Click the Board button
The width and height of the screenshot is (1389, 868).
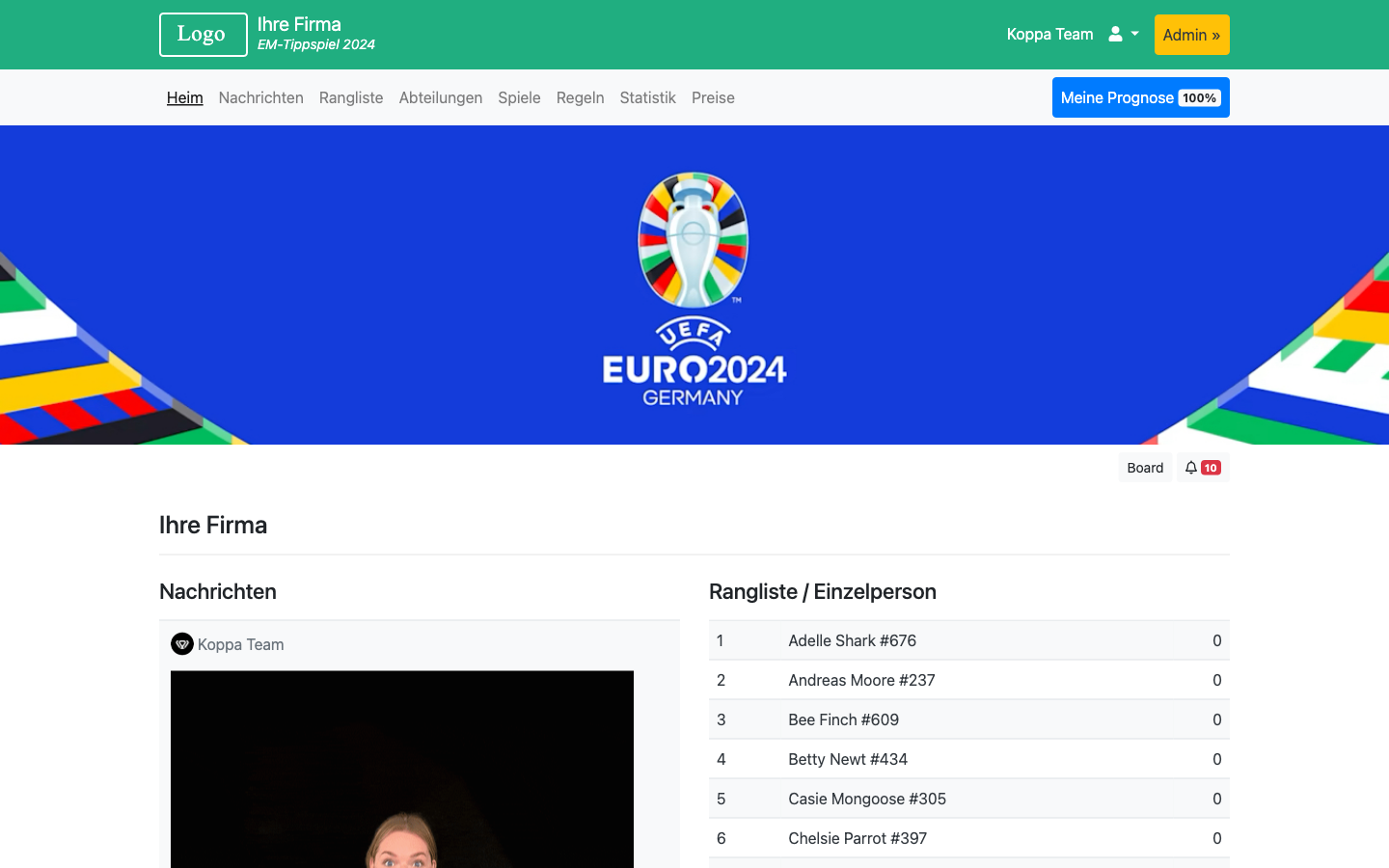point(1145,468)
